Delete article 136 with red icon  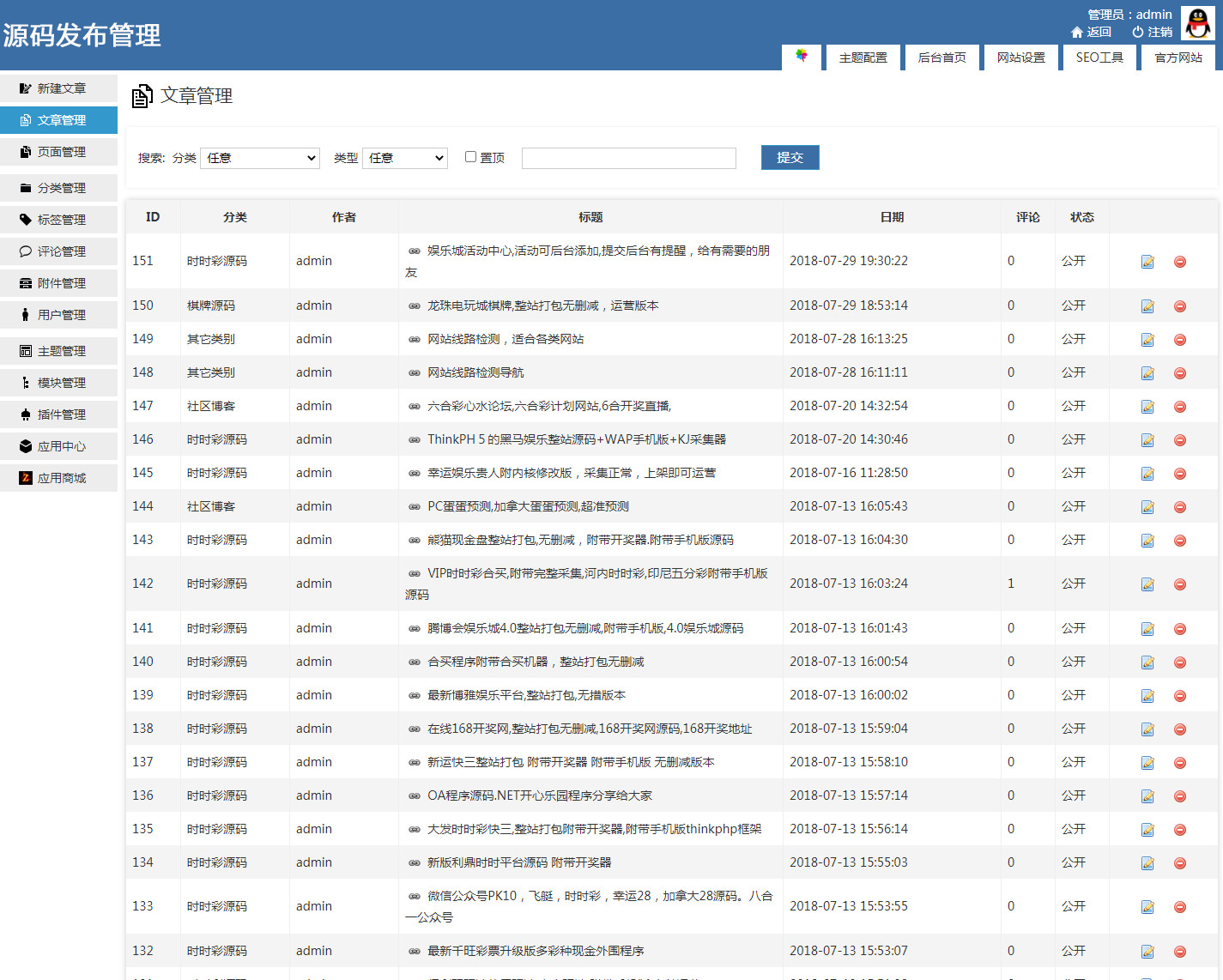pyautogui.click(x=1180, y=796)
